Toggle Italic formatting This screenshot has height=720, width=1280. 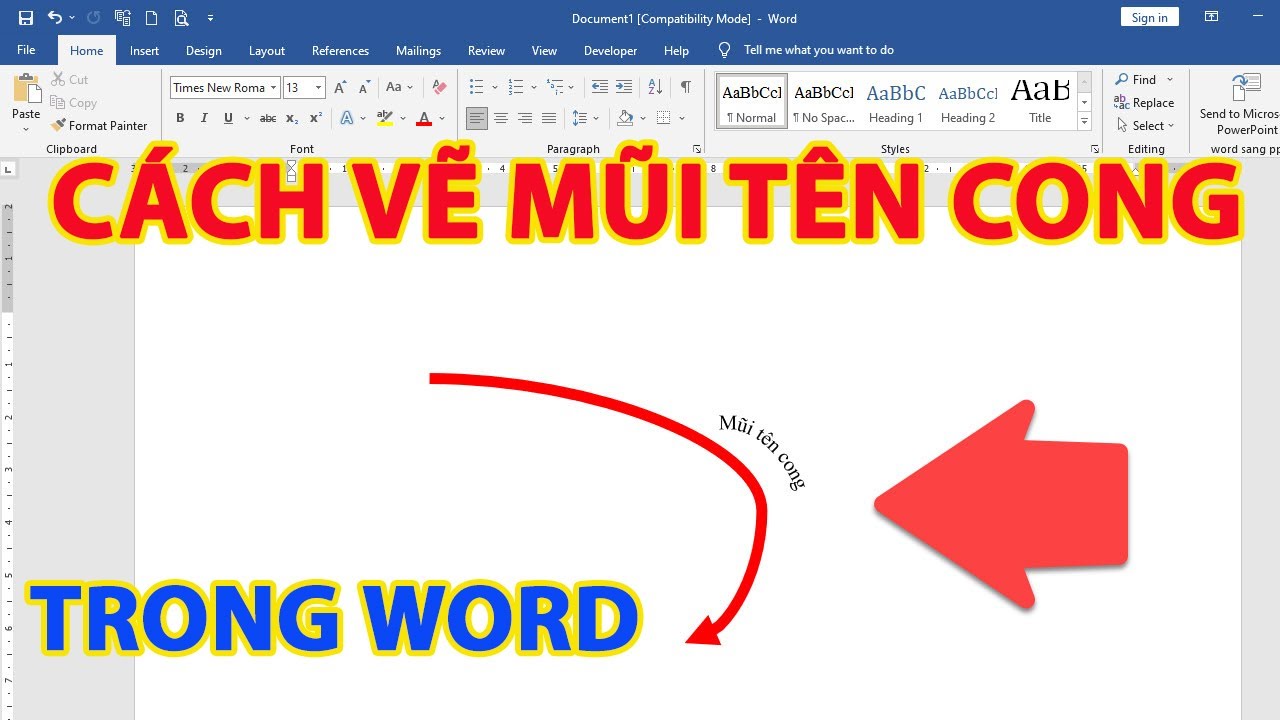coord(204,118)
